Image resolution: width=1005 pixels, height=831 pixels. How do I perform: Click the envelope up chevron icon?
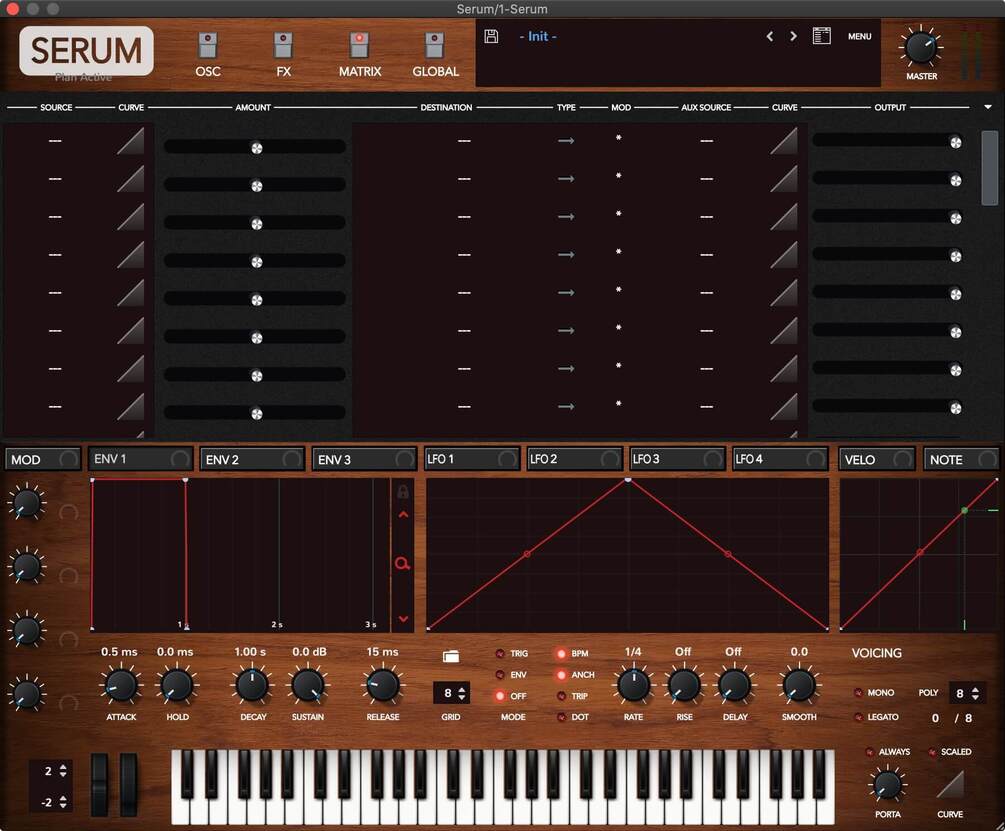point(403,514)
